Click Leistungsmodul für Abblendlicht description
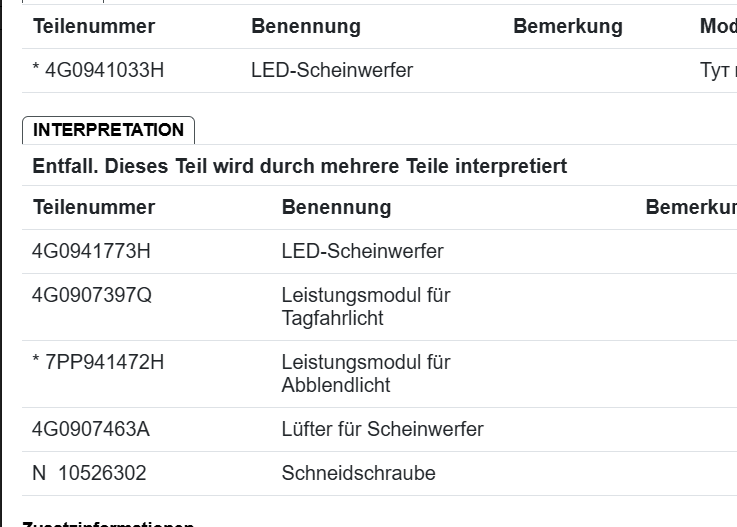The width and height of the screenshot is (737, 527). tap(366, 373)
